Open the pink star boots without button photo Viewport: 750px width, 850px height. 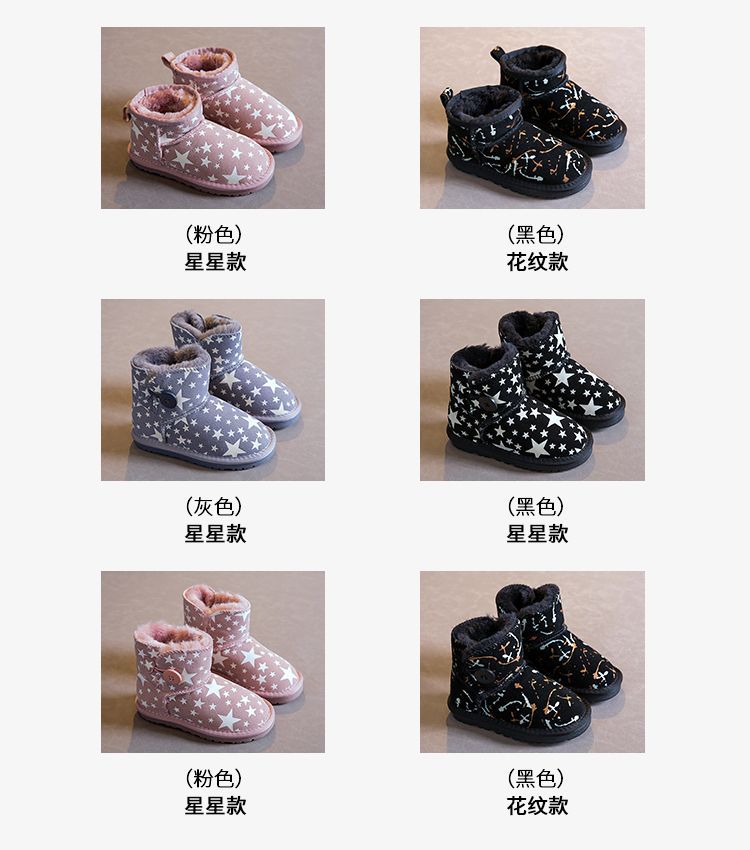[x=213, y=118]
